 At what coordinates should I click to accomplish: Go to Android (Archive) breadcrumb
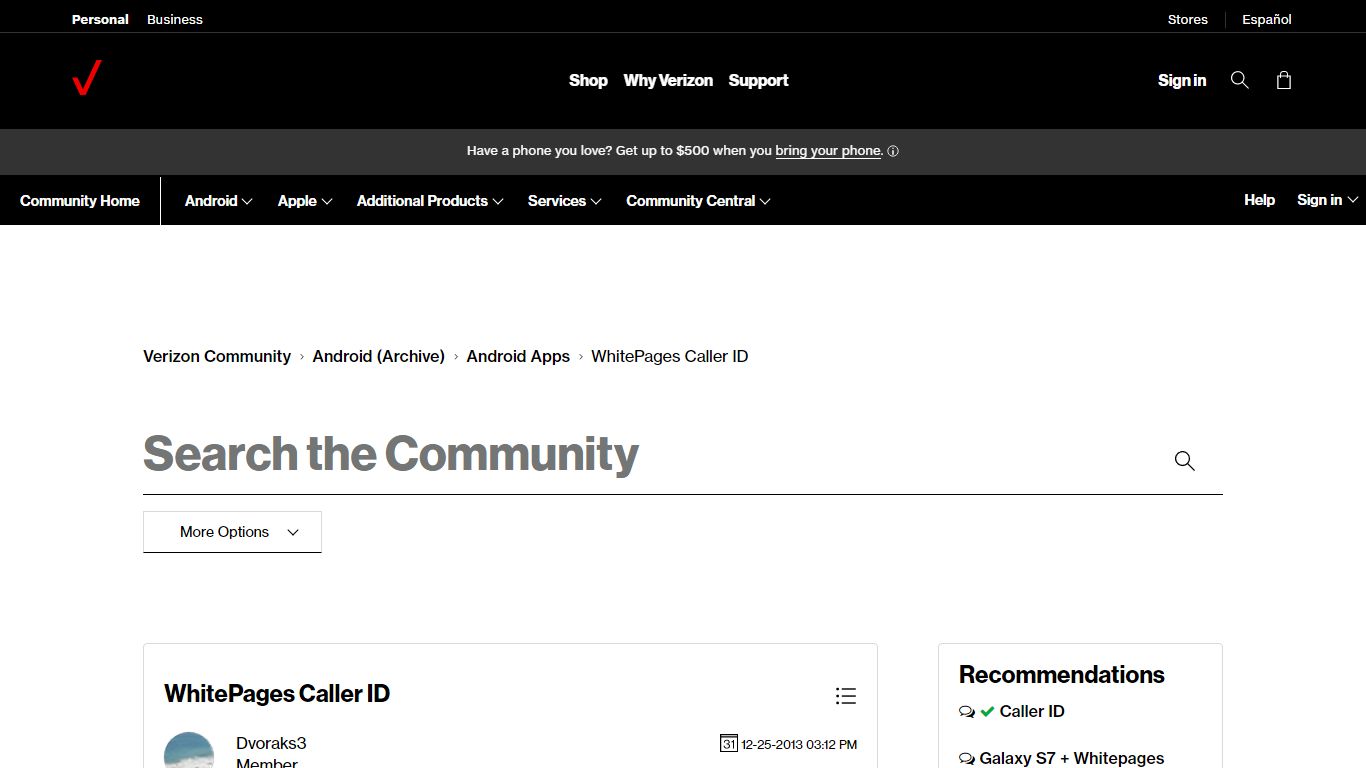coord(379,356)
